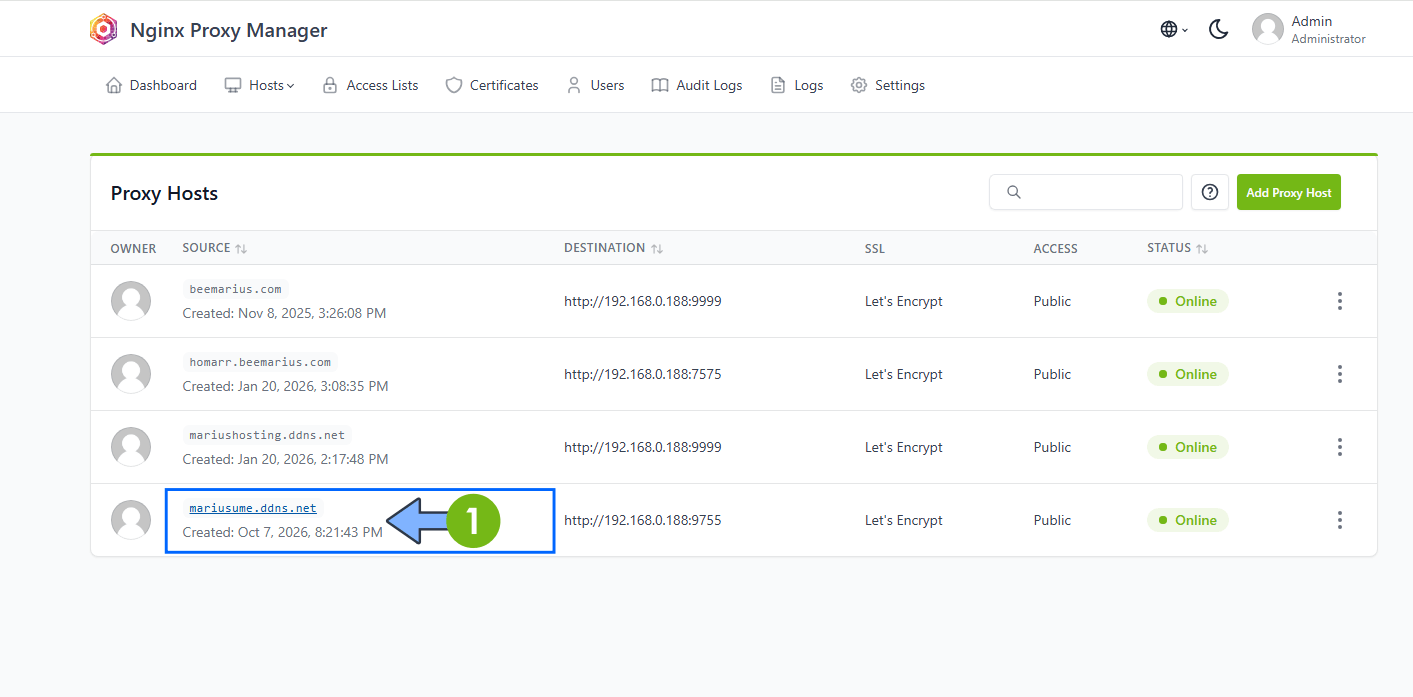Click the Created: Jan 20, 2026, 3:08:35 PM text
Viewport: 1413px width, 697px height.
[285, 386]
